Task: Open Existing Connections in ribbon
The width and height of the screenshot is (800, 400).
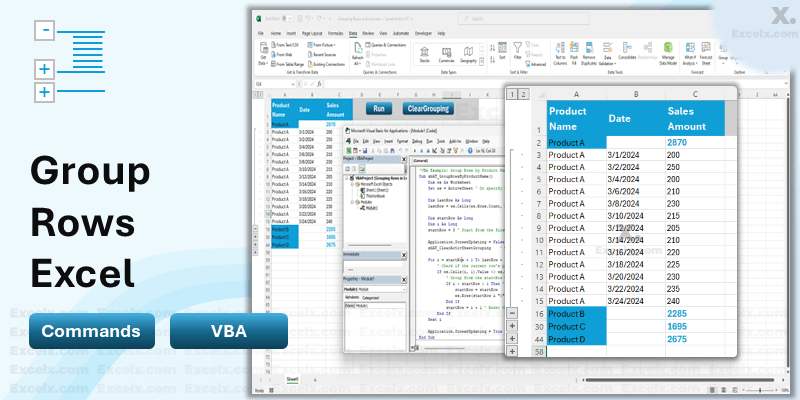Action: (x=326, y=64)
